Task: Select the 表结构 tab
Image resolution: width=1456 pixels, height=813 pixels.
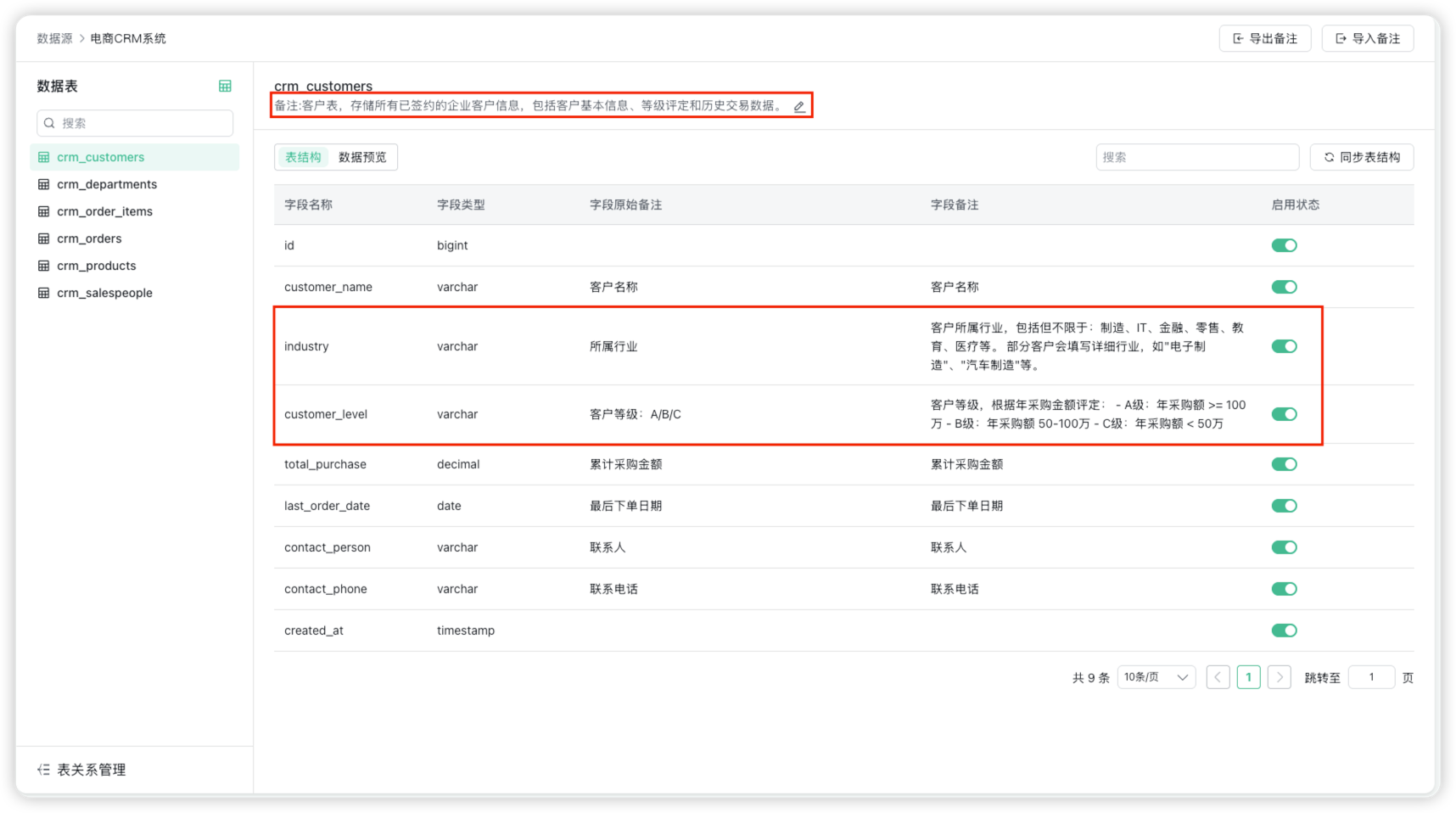Action: click(302, 156)
